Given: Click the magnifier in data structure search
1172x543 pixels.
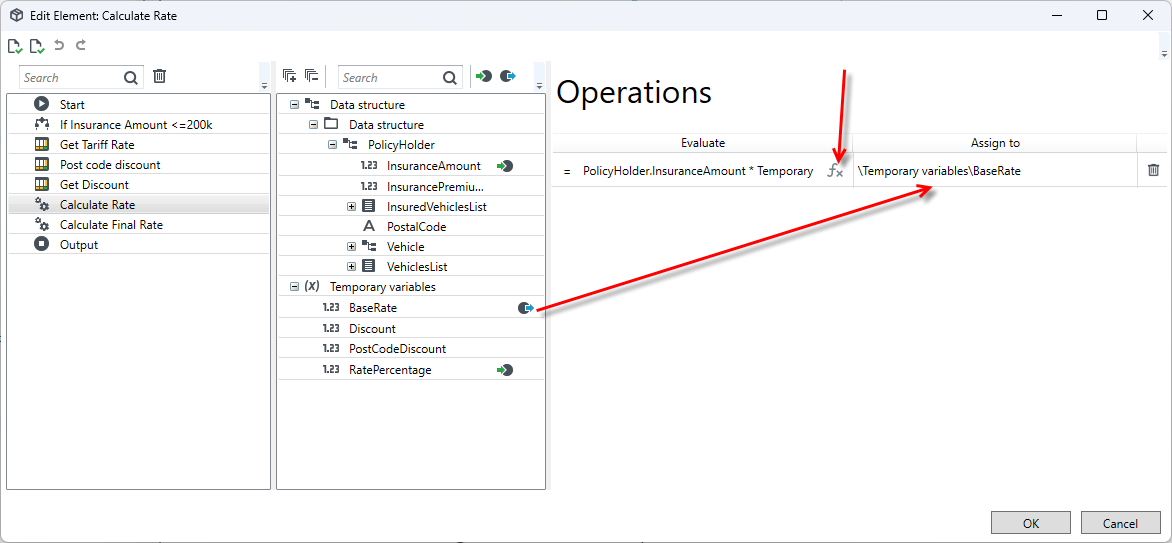Looking at the screenshot, I should [449, 77].
